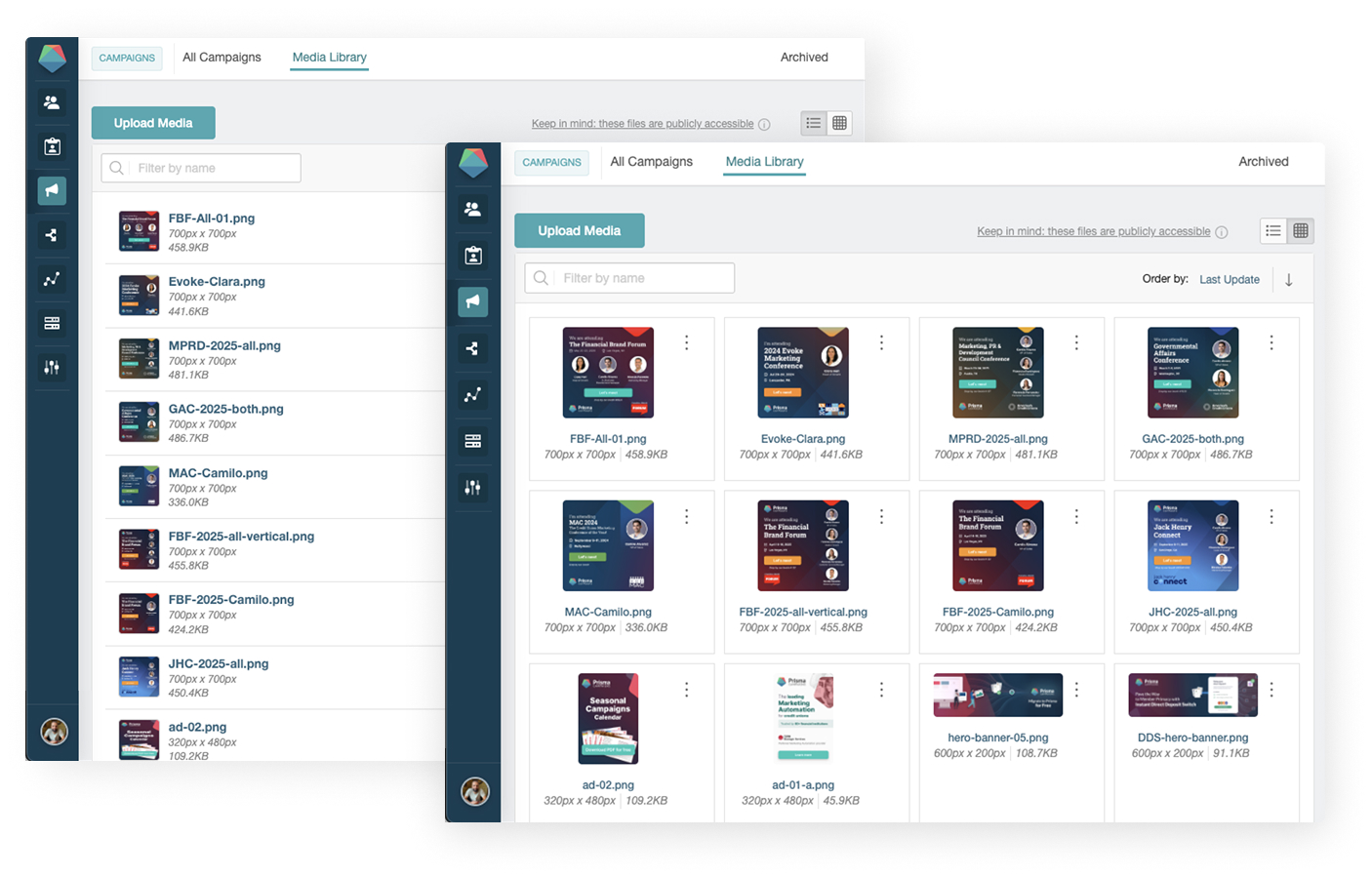The width and height of the screenshot is (1372, 877).
Task: Click the line chart analytics icon in the front sidebar
Action: (x=472, y=395)
